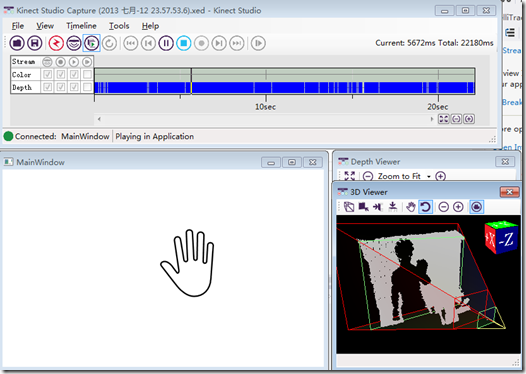Click timeline zoom-to-fit icon below tracks
The height and width of the screenshot is (374, 526).
443,119
